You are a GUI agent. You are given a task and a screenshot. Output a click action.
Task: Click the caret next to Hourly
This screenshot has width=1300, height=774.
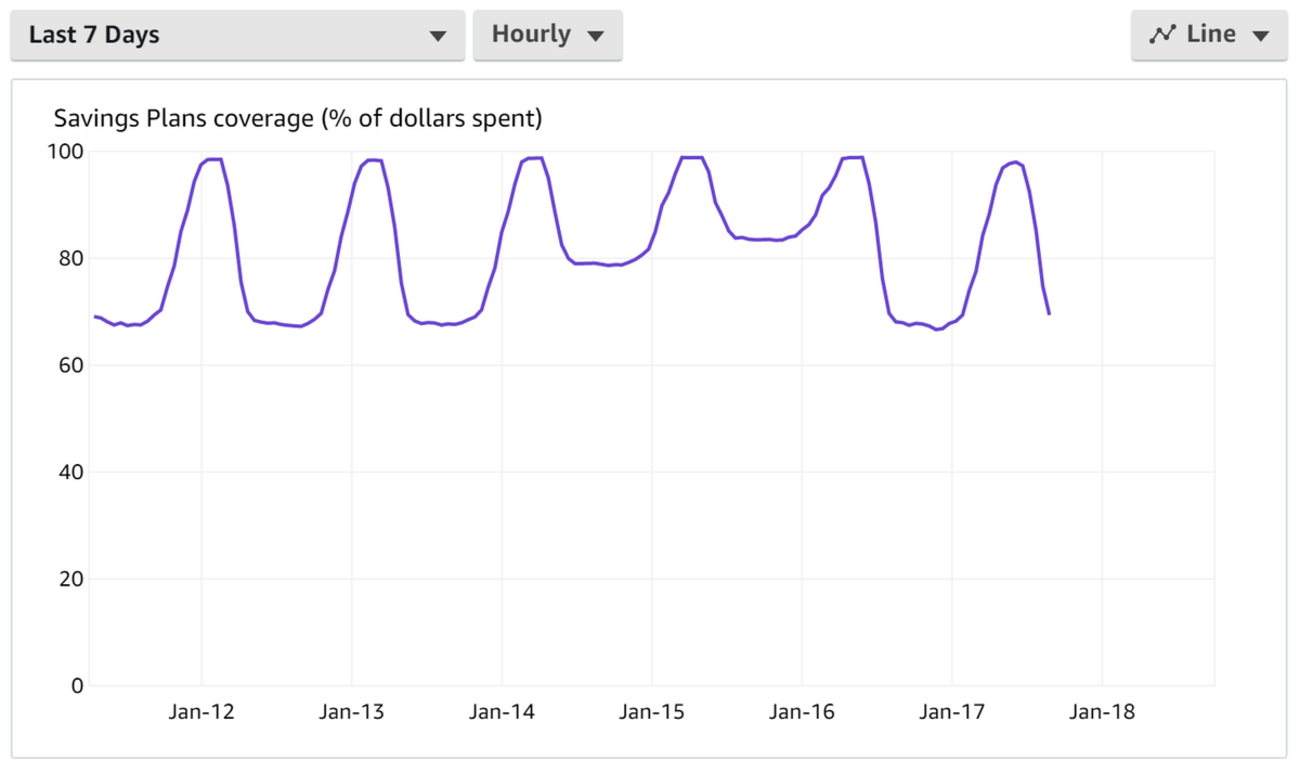(x=596, y=36)
